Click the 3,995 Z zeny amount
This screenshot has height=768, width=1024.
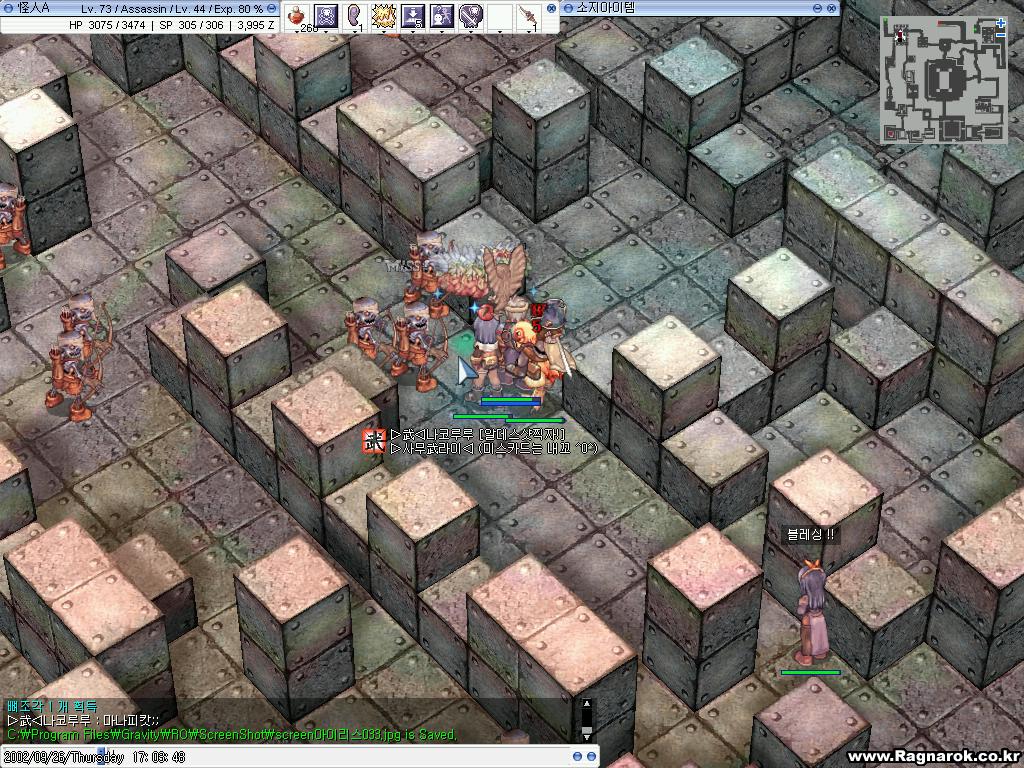tap(256, 25)
